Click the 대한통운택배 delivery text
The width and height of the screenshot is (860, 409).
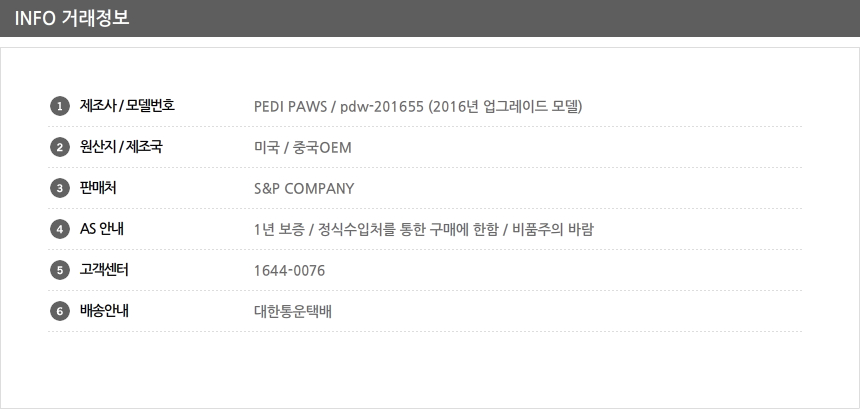coord(293,312)
